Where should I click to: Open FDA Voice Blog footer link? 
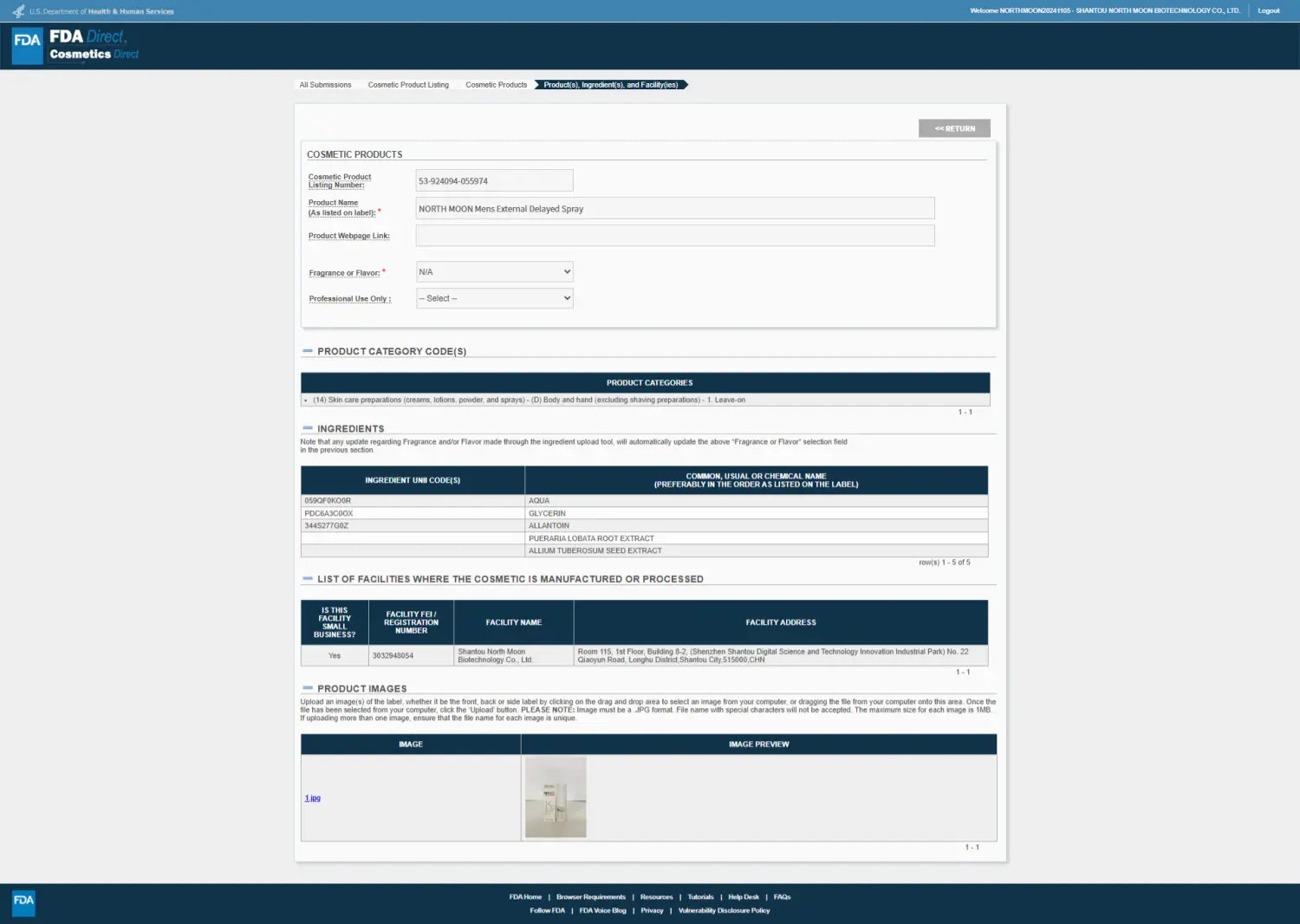[x=602, y=911]
